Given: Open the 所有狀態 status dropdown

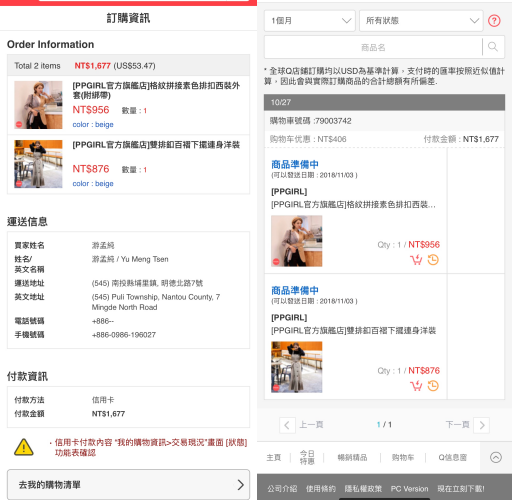Looking at the screenshot, I should (421, 21).
